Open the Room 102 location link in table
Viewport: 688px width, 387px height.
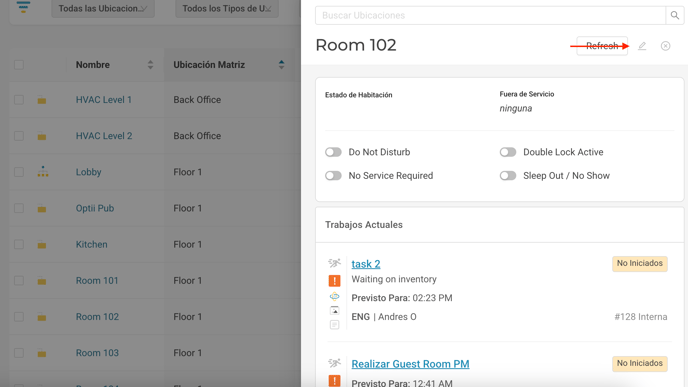(x=97, y=317)
